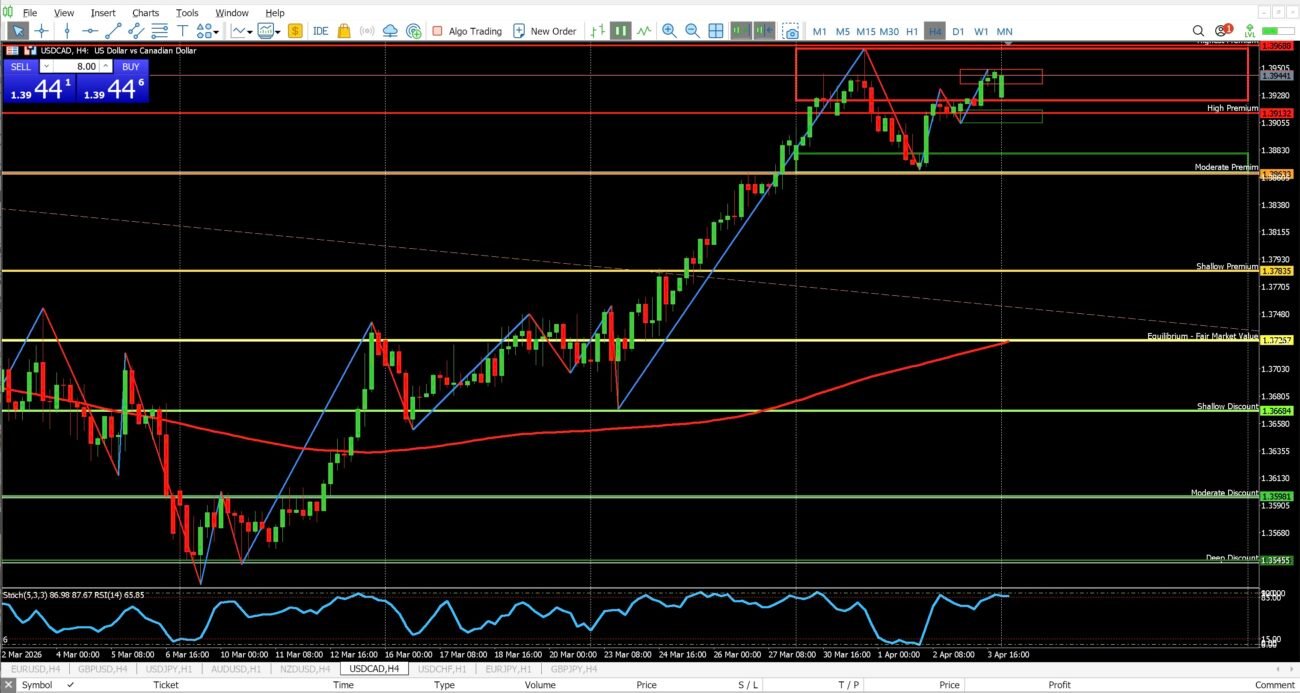
Task: Open the Charts menu
Action: 145,13
